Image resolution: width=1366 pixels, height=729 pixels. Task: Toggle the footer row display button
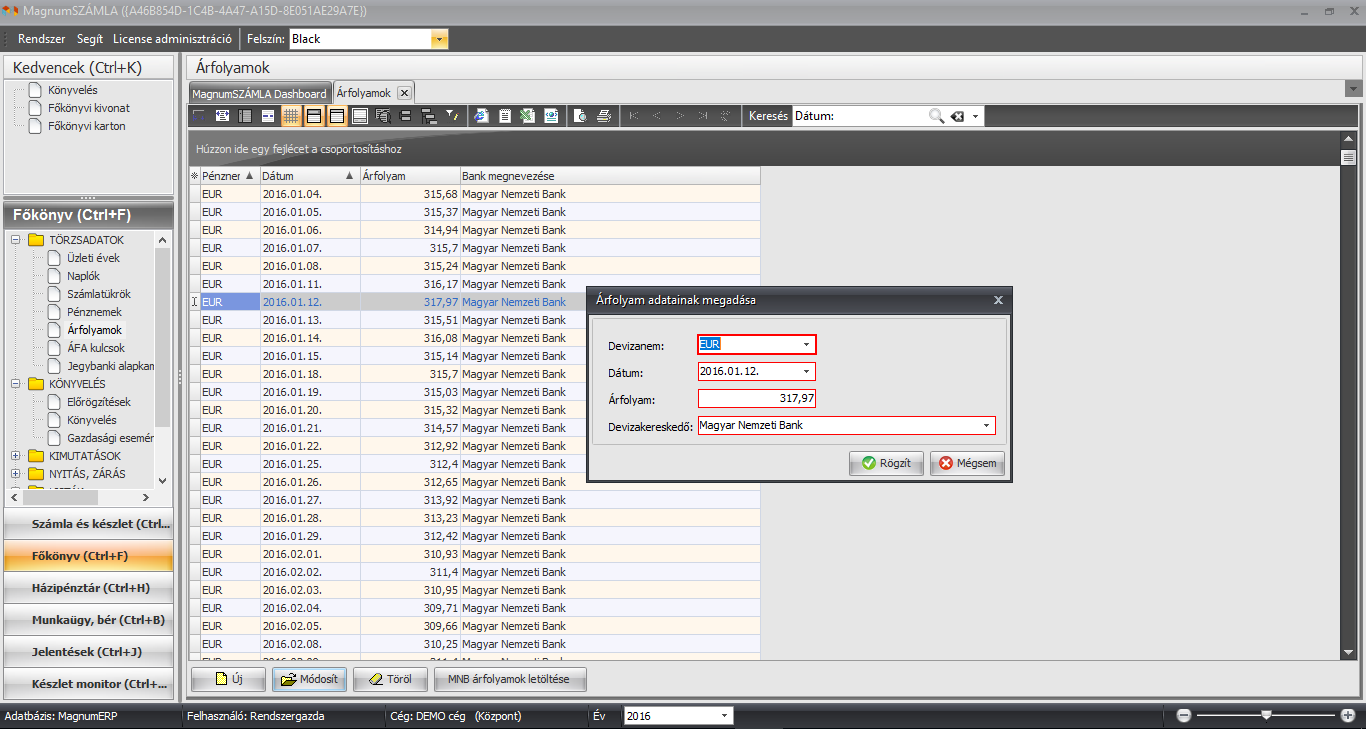coord(360,116)
